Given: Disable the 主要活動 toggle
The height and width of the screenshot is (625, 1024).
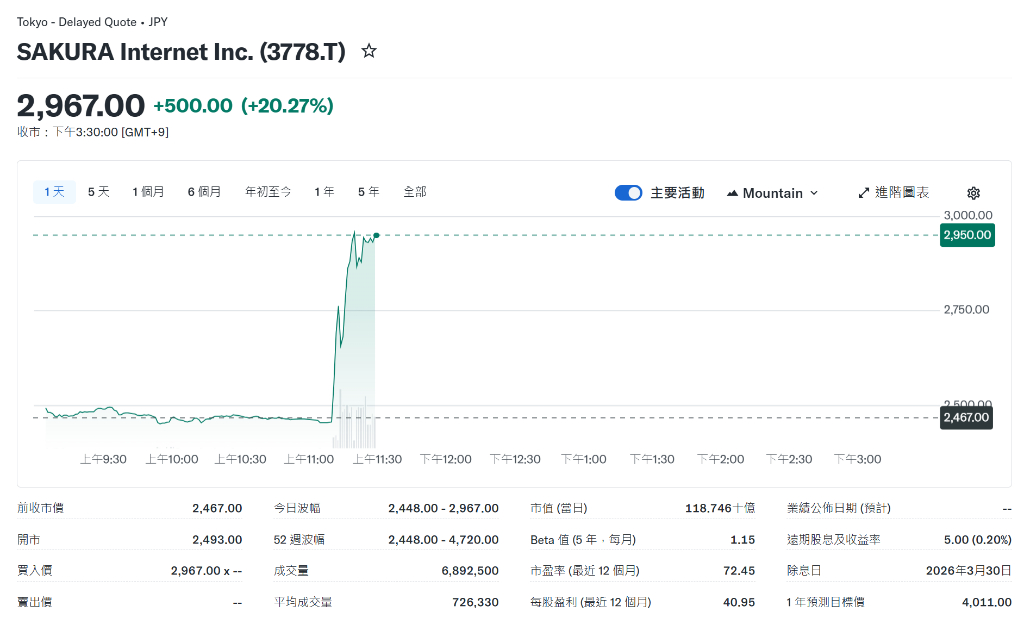Looking at the screenshot, I should 628,192.
